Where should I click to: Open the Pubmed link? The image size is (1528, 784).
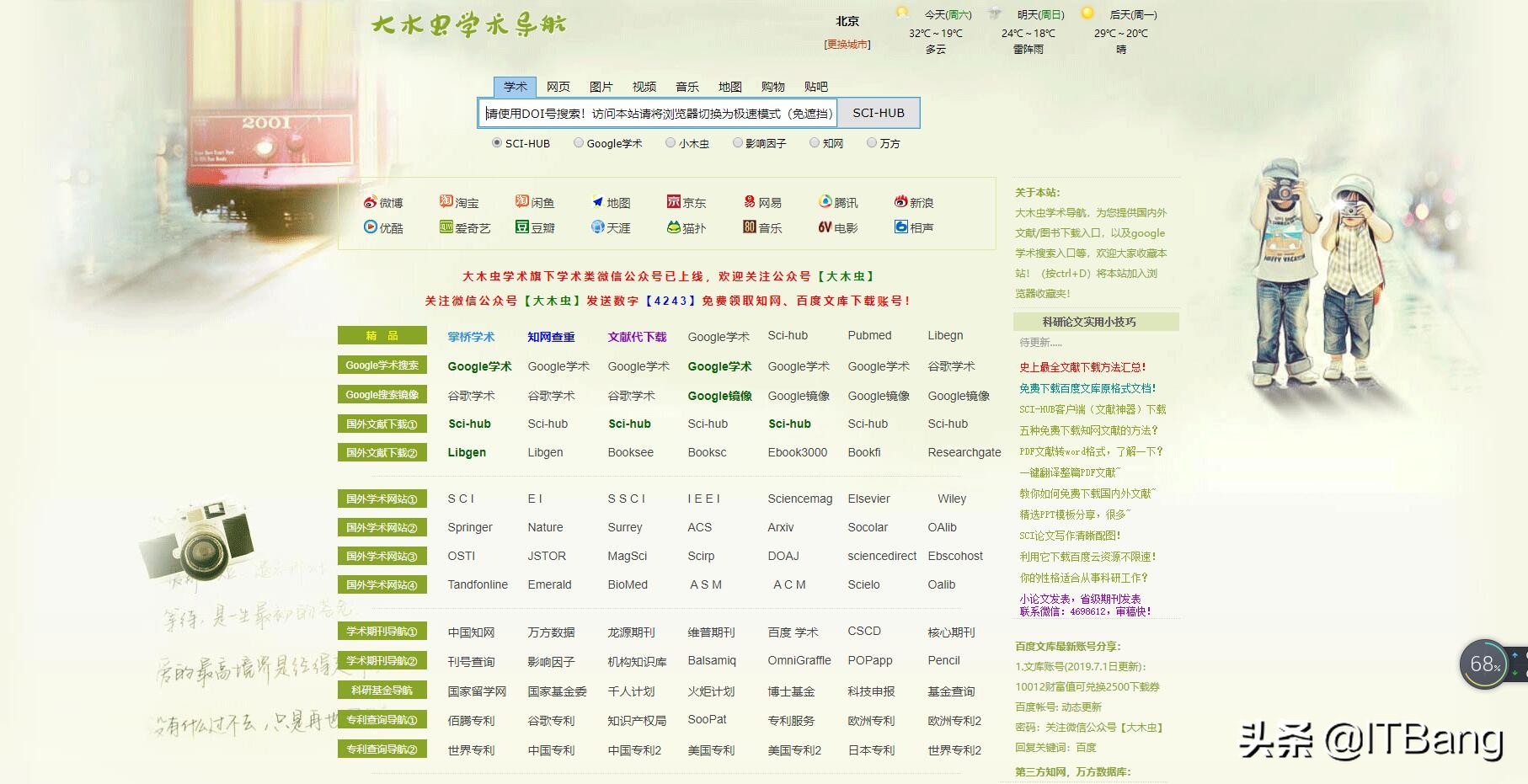[869, 335]
